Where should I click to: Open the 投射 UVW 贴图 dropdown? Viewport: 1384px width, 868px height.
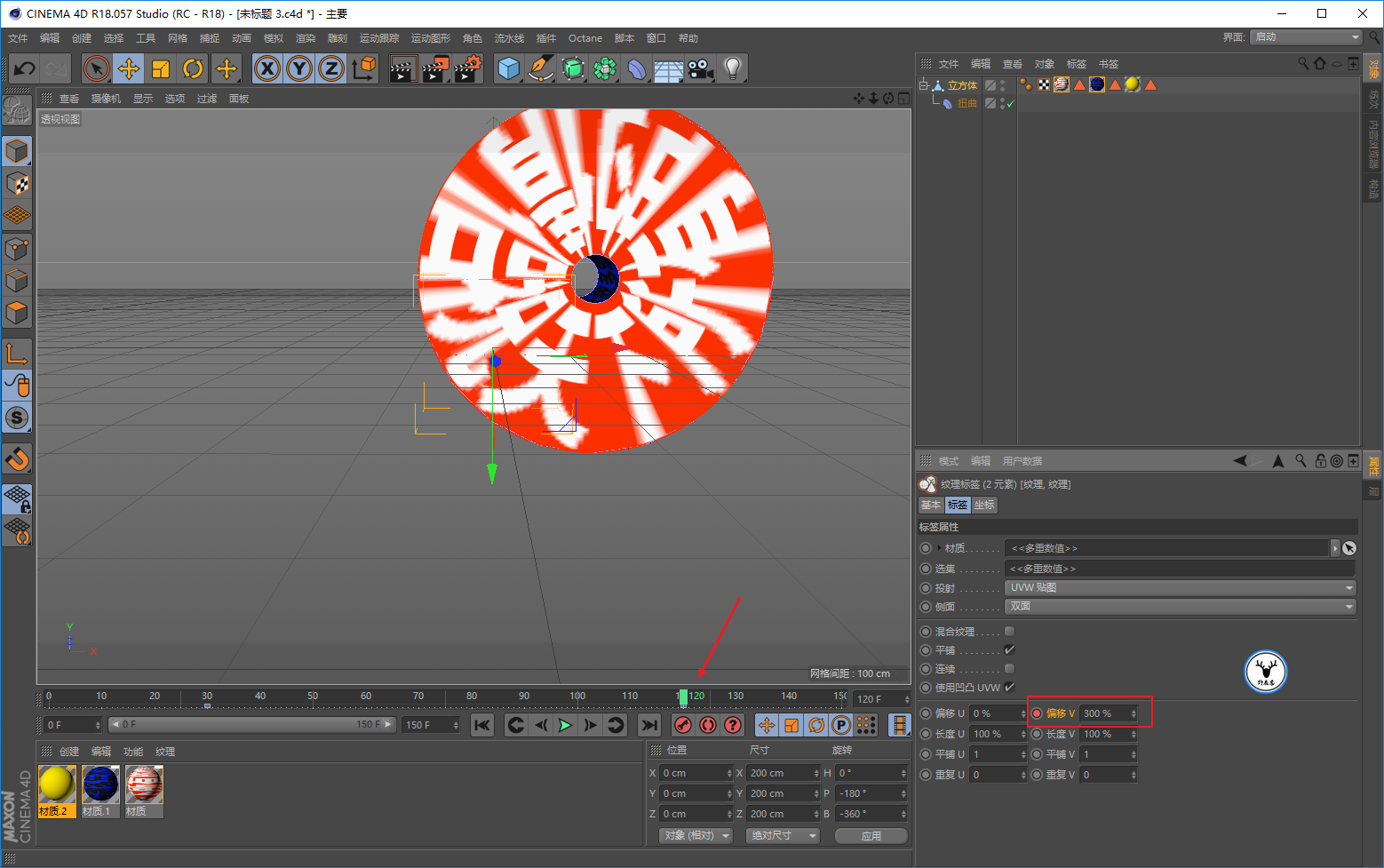tap(1181, 587)
